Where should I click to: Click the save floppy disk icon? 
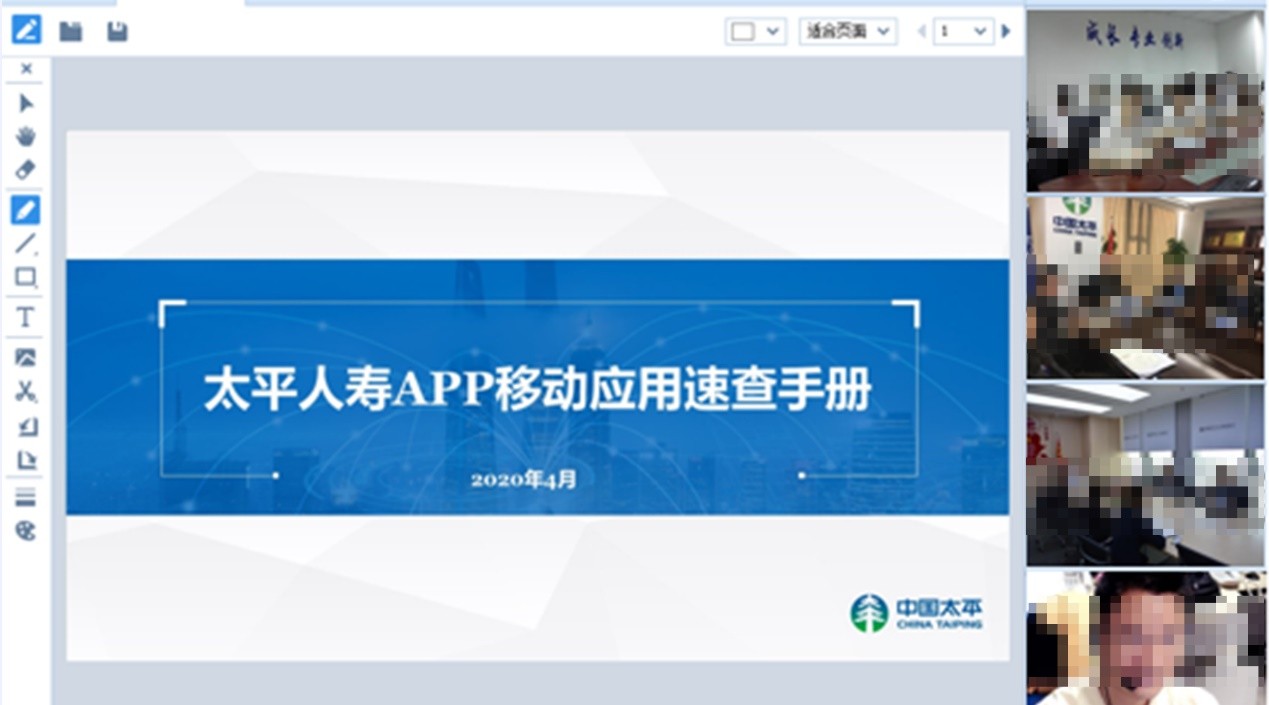pos(117,32)
